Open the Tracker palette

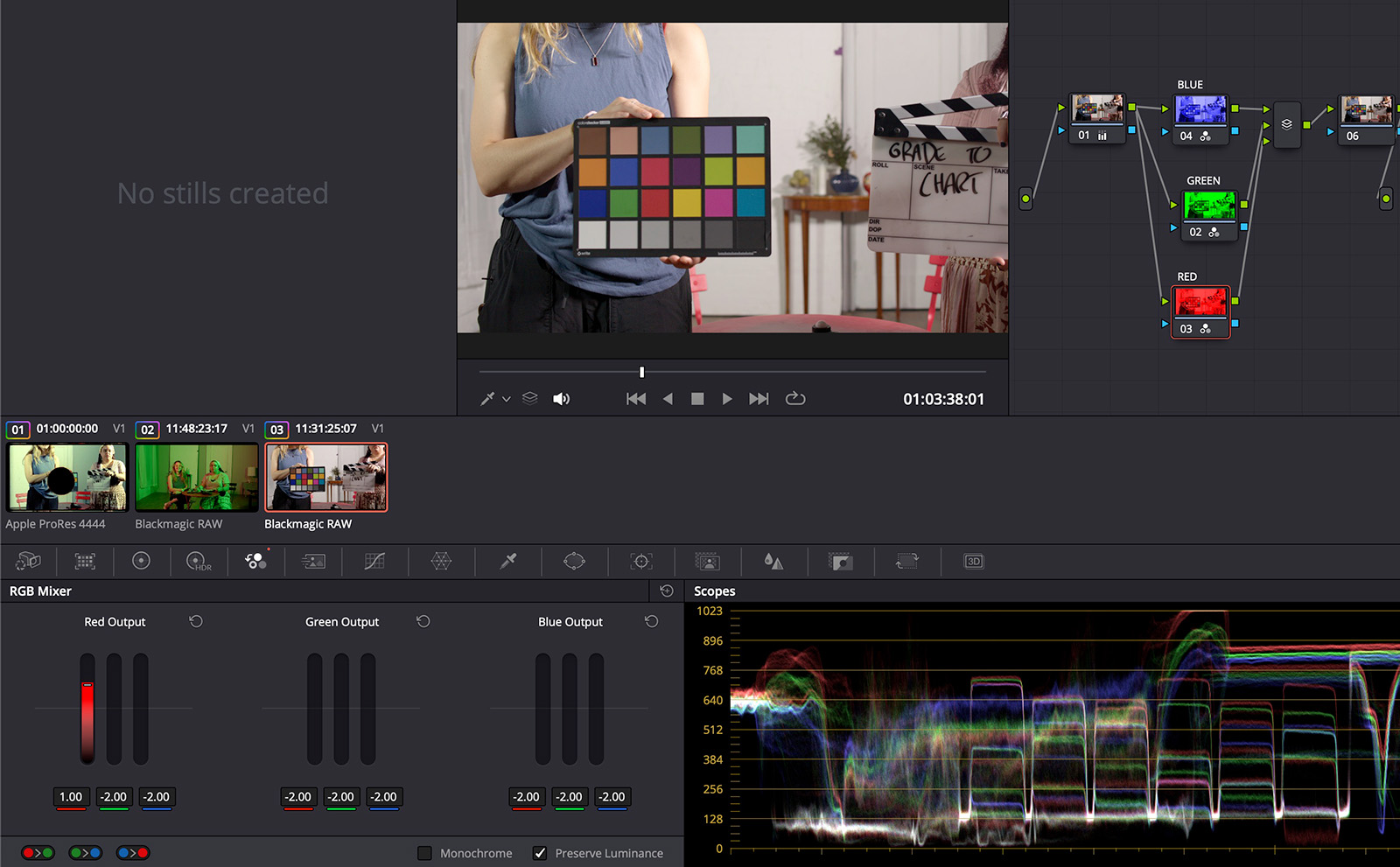coord(641,561)
